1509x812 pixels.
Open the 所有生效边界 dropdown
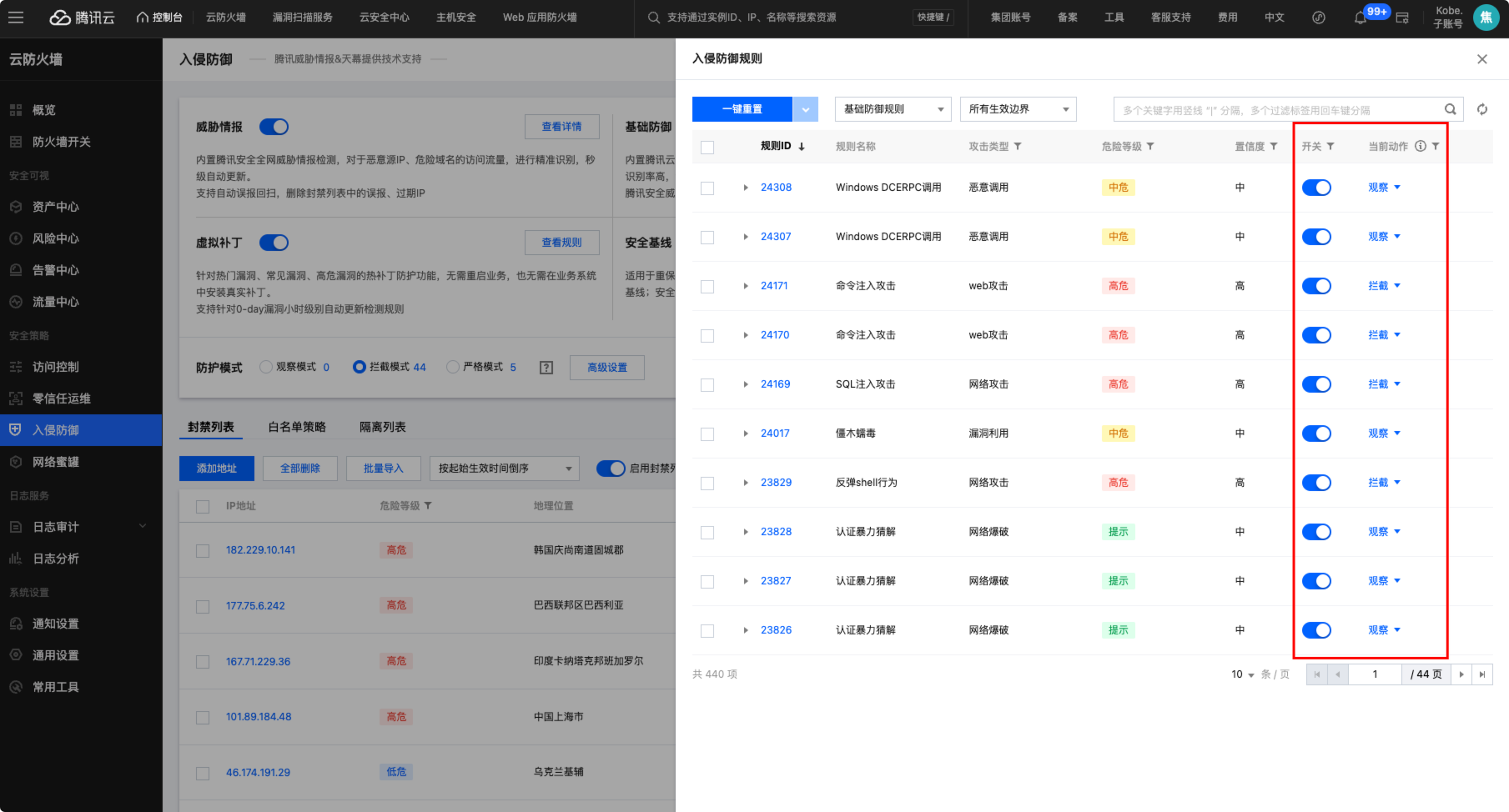[1018, 109]
